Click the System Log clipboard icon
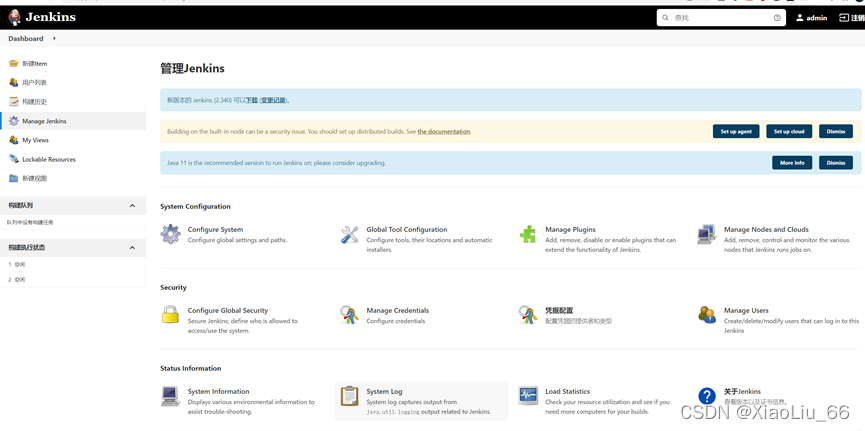Image resolution: width=865 pixels, height=431 pixels. click(x=349, y=396)
